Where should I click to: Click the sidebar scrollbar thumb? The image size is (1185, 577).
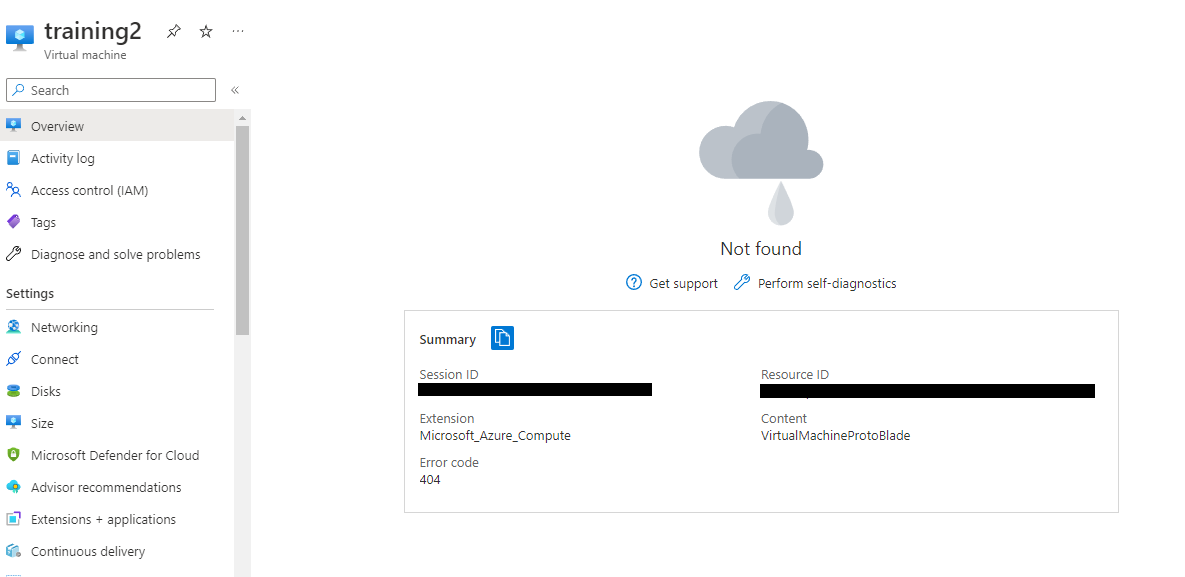pos(242,230)
